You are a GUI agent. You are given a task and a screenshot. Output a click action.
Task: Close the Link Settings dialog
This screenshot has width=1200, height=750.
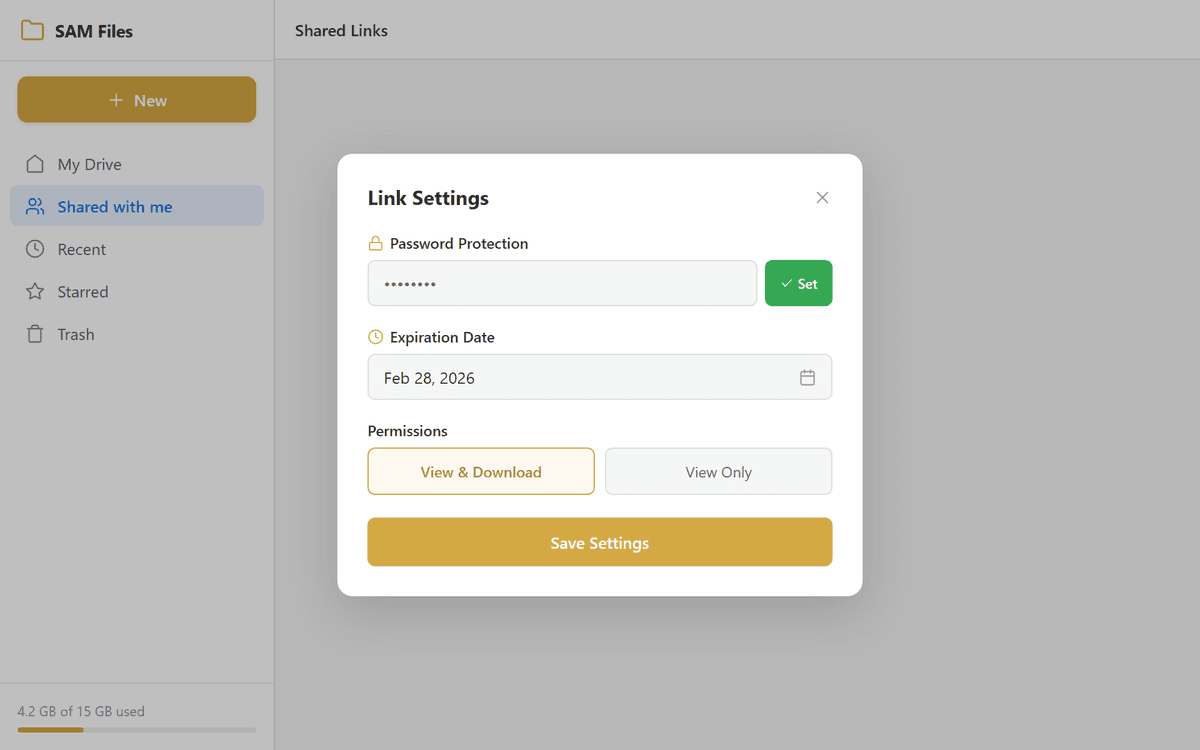[822, 198]
